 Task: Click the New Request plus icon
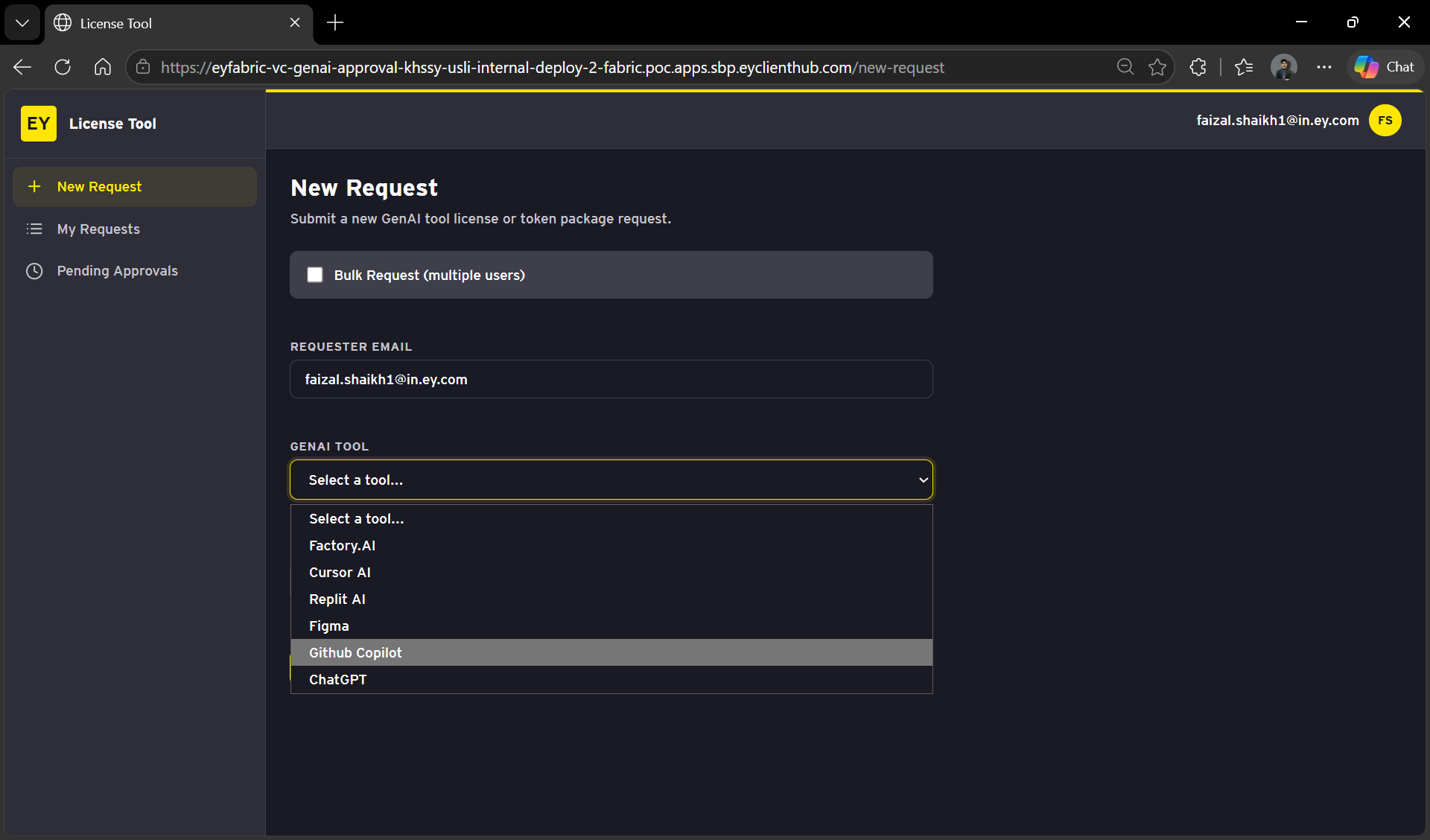click(34, 187)
